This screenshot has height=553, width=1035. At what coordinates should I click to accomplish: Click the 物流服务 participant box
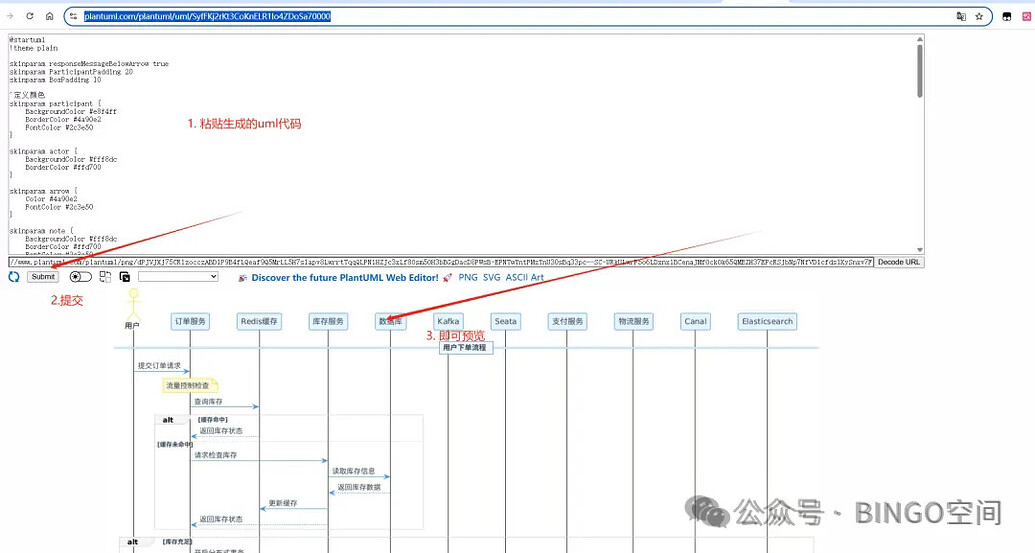633,321
